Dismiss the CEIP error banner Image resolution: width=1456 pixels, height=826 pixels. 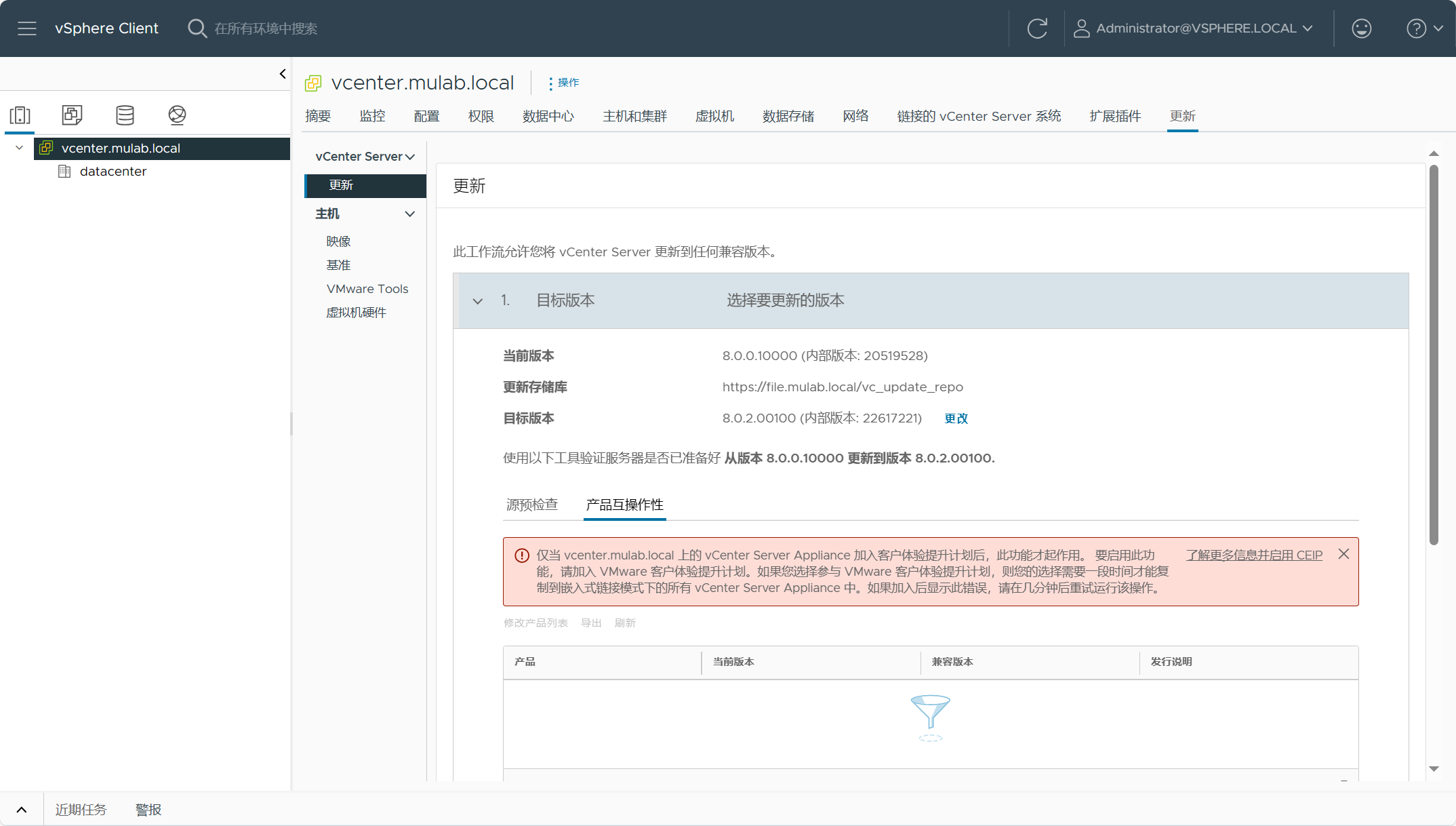pos(1343,554)
